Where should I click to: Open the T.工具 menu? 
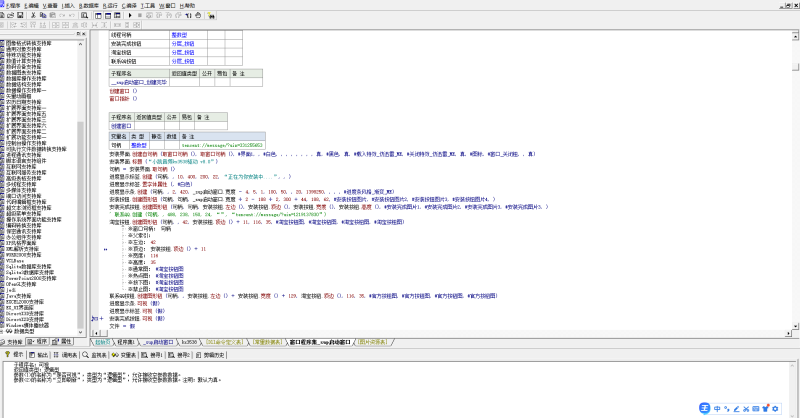click(x=148, y=6)
